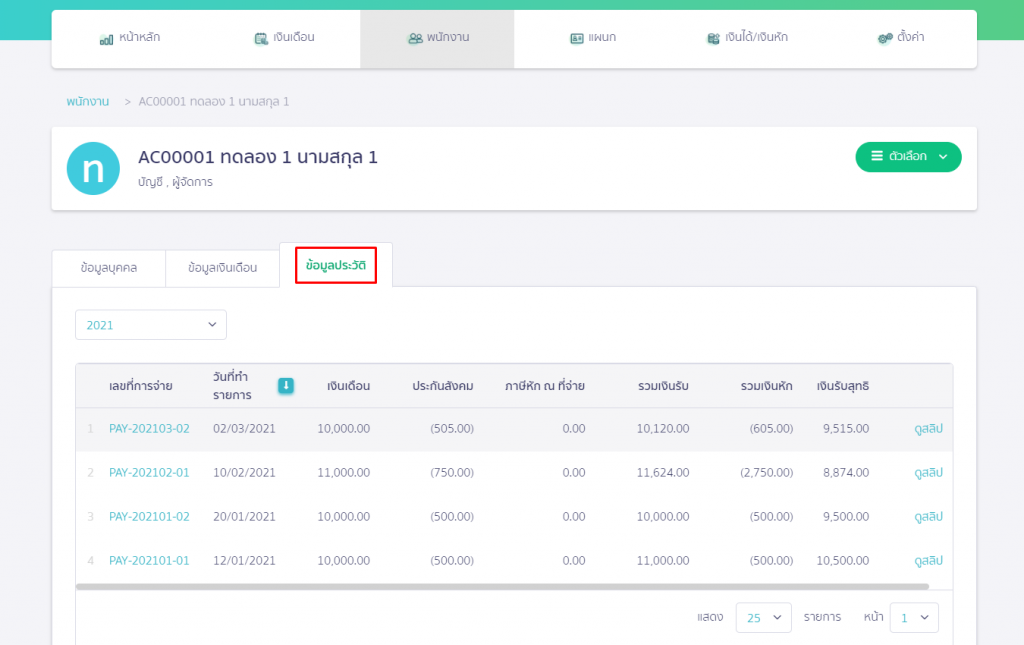
Task: Click total income 11,624.00
Action: coord(663,473)
